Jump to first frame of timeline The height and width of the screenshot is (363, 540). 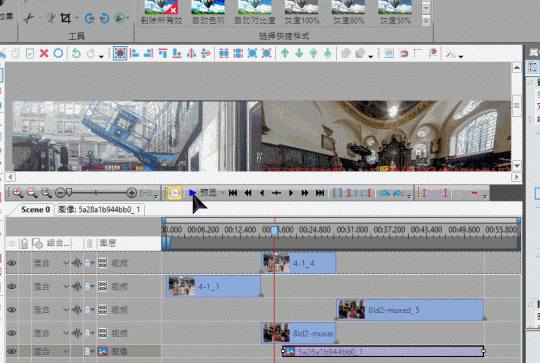point(233,193)
